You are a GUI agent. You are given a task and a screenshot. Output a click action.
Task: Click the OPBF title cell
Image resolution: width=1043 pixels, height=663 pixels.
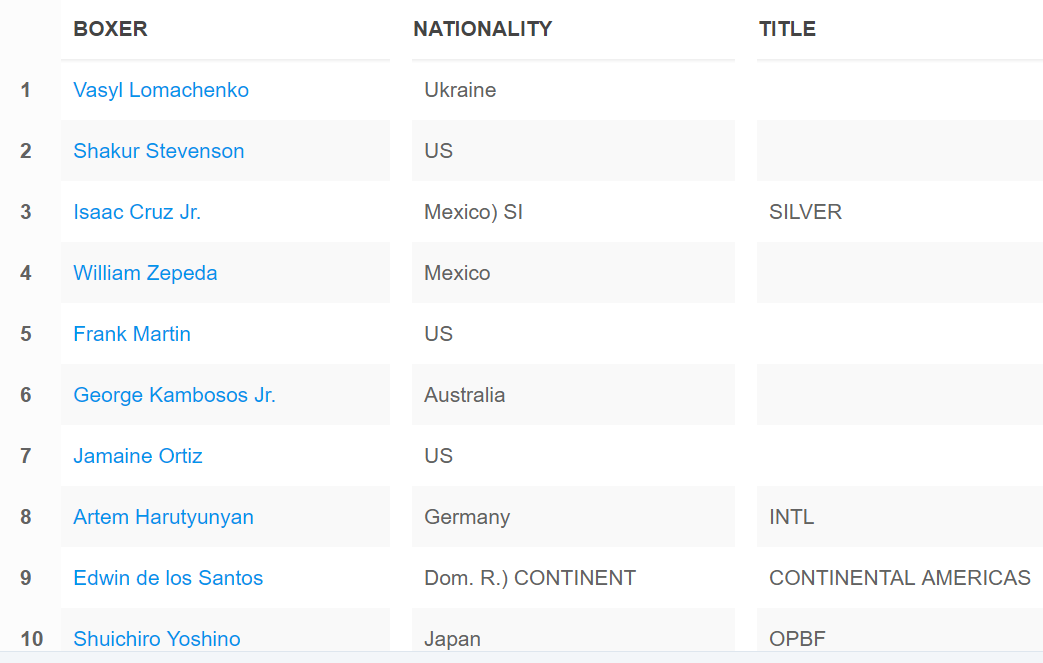[797, 638]
